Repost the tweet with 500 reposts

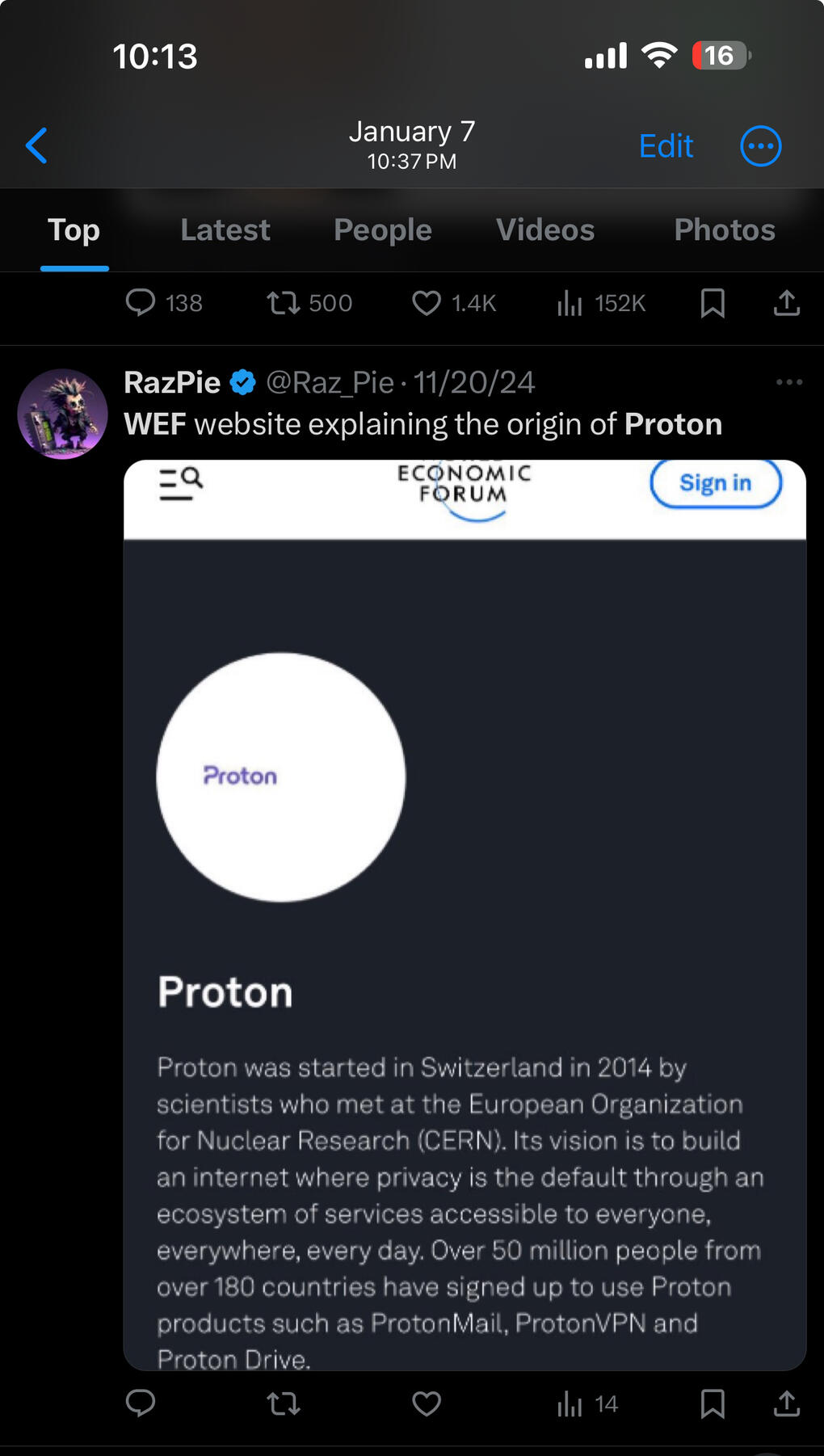tap(284, 303)
